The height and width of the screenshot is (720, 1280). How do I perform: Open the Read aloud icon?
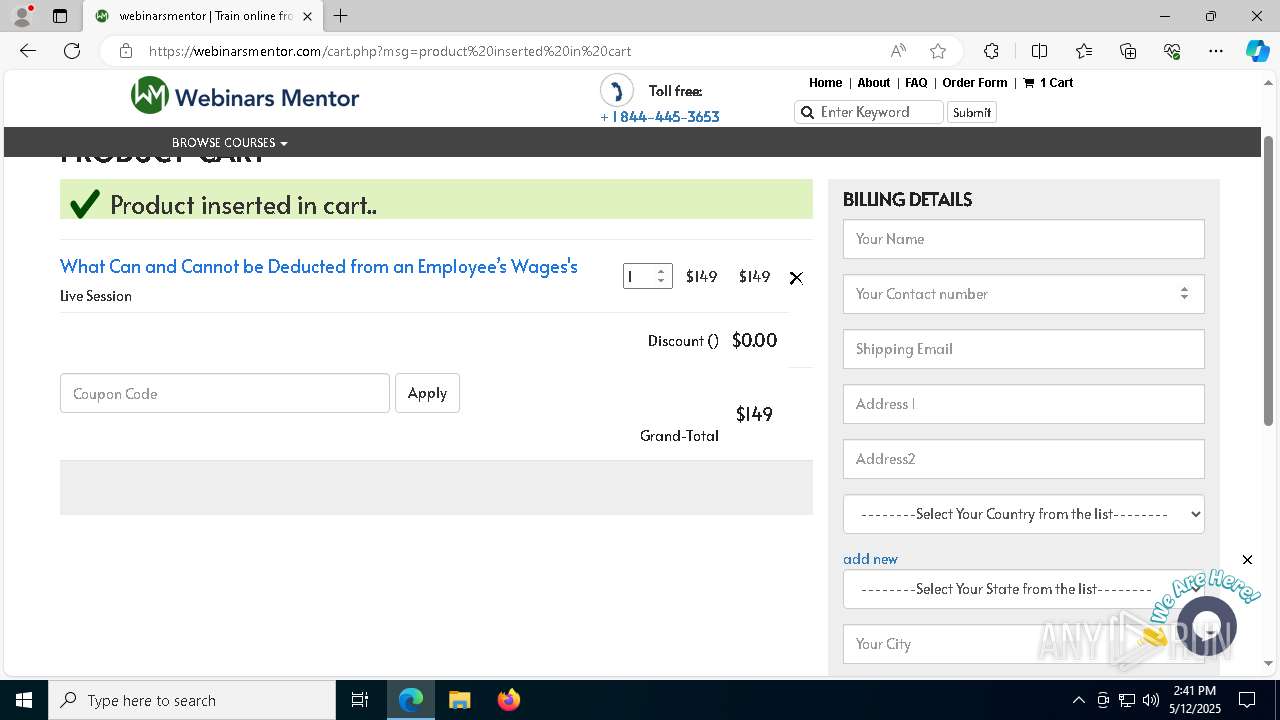click(x=898, y=51)
